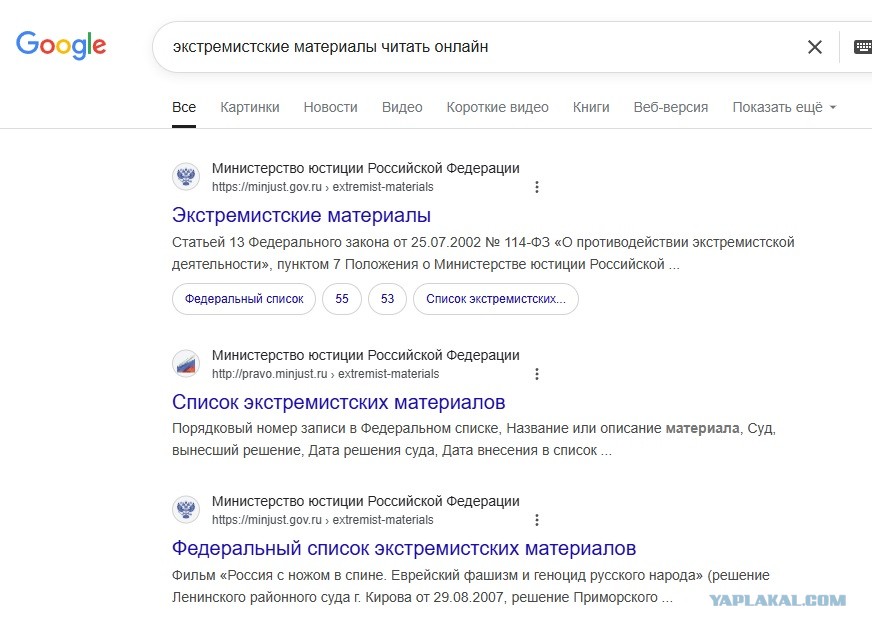Click the first result's https://minjust.gov.ru URL
This screenshot has width=872, height=630.
323,187
